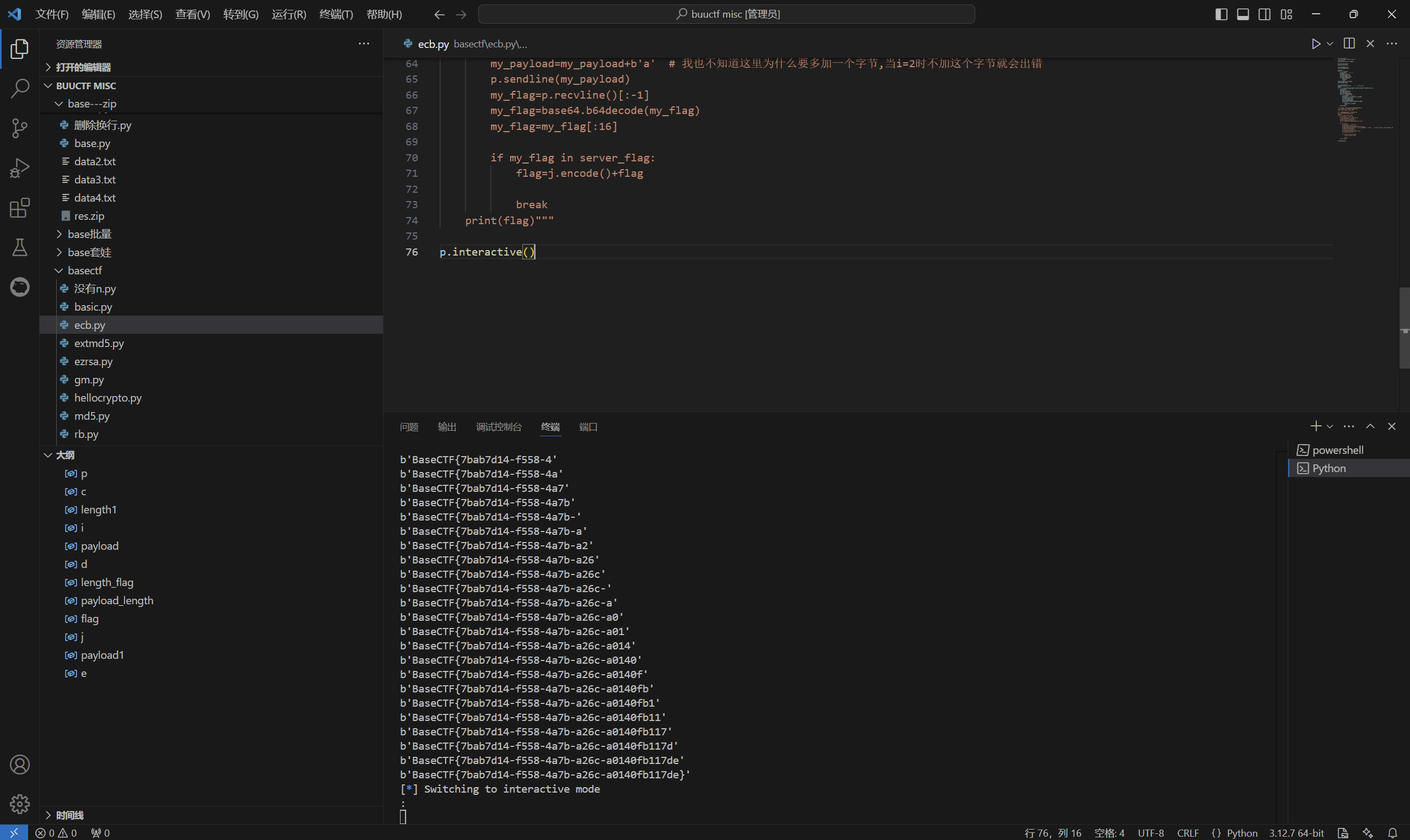Go forward using navigation arrow
This screenshot has width=1410, height=840.
461,14
